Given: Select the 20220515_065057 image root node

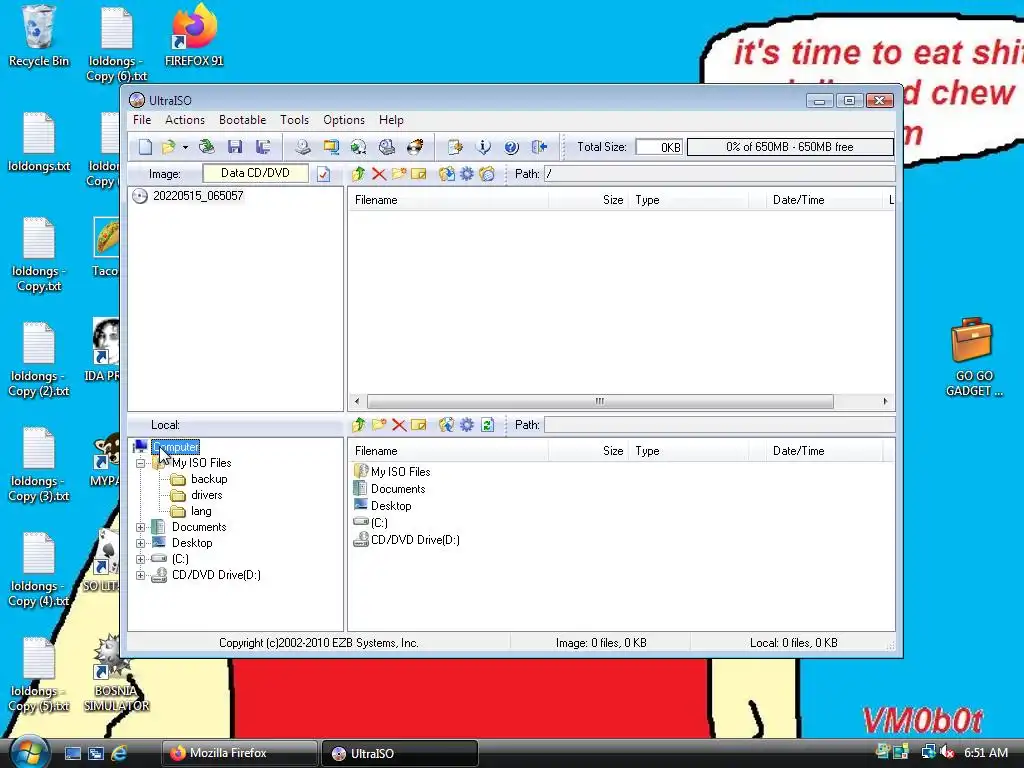Looking at the screenshot, I should (x=198, y=196).
